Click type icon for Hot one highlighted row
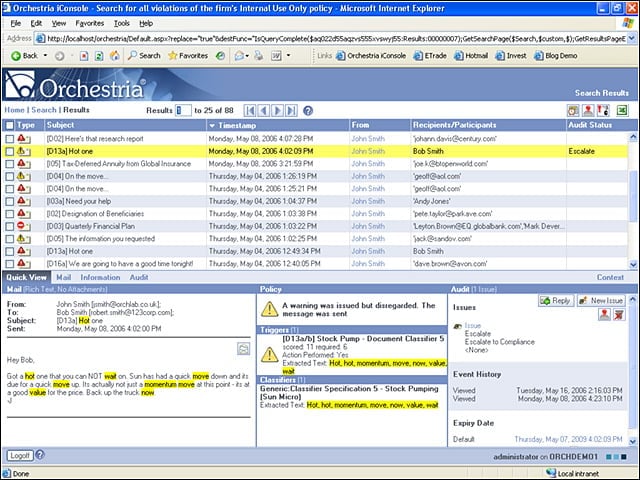This screenshot has width=640, height=480. pyautogui.click(x=24, y=151)
